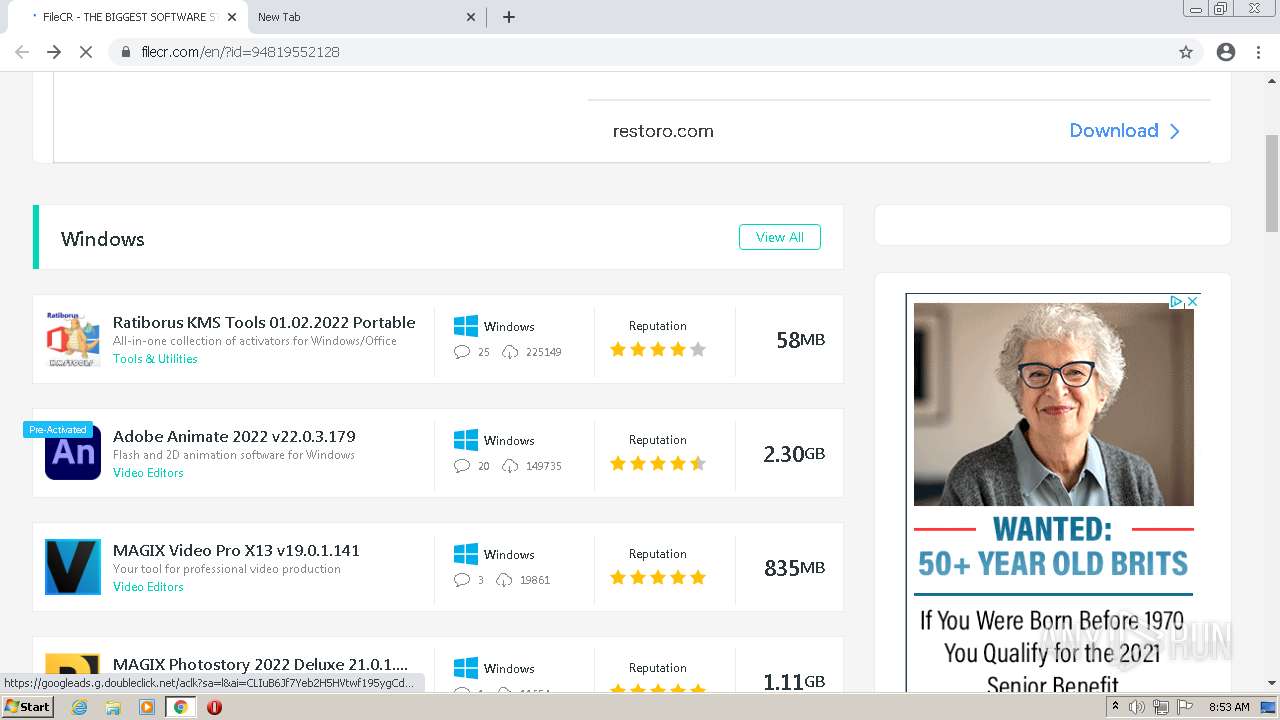Open the Chrome three-dot menu

[1258, 52]
